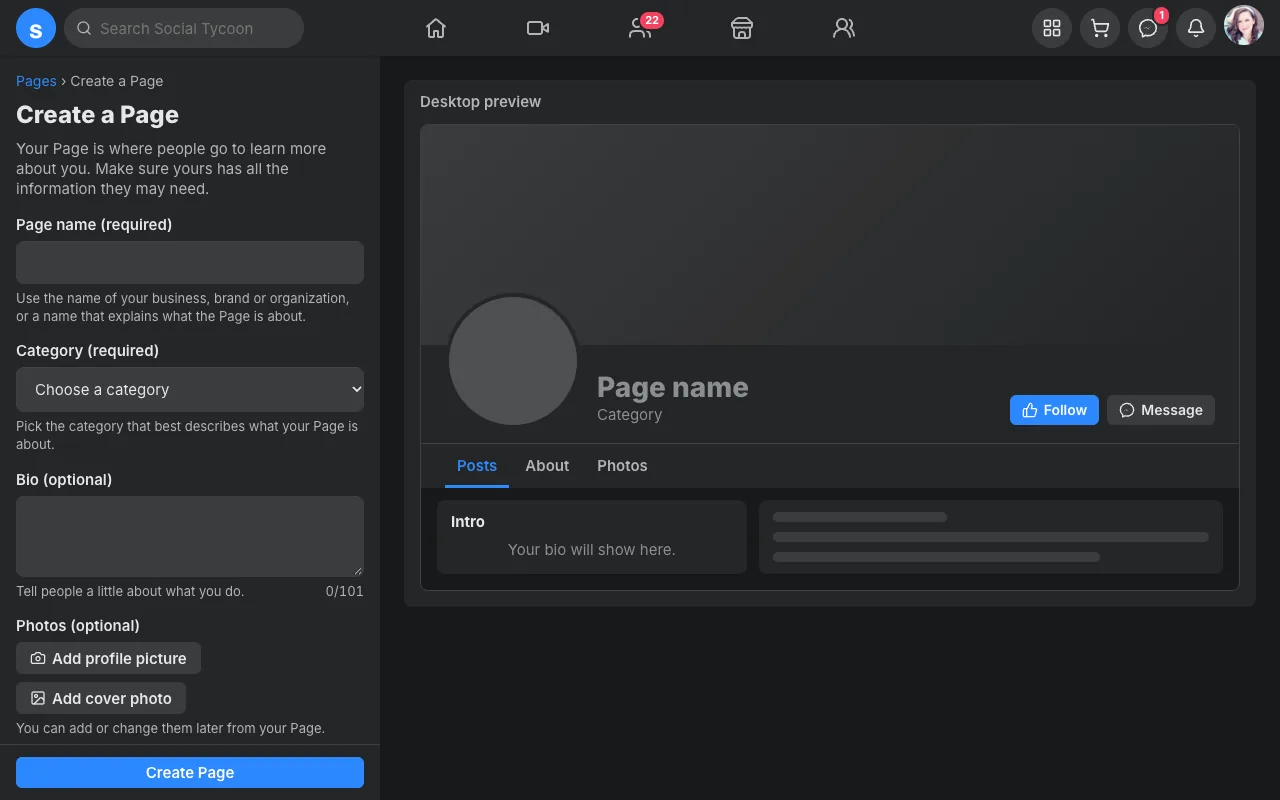Click the Message button in preview
This screenshot has width=1280, height=800.
[1161, 410]
